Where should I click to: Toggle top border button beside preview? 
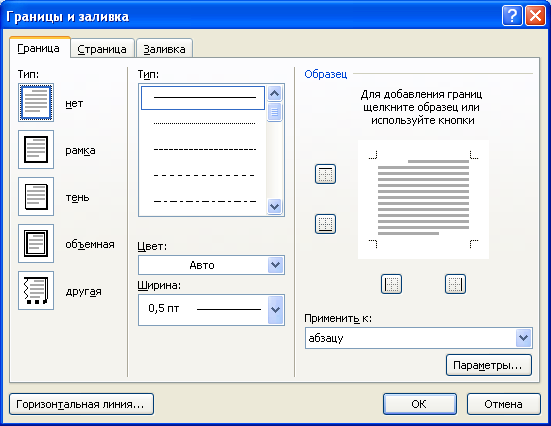[325, 174]
